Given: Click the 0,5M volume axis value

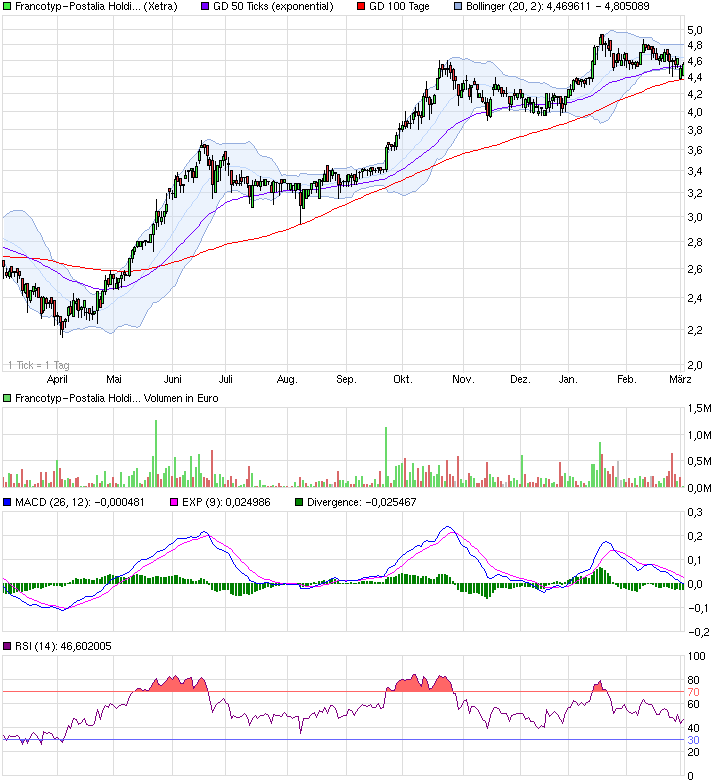Looking at the screenshot, I should point(699,462).
